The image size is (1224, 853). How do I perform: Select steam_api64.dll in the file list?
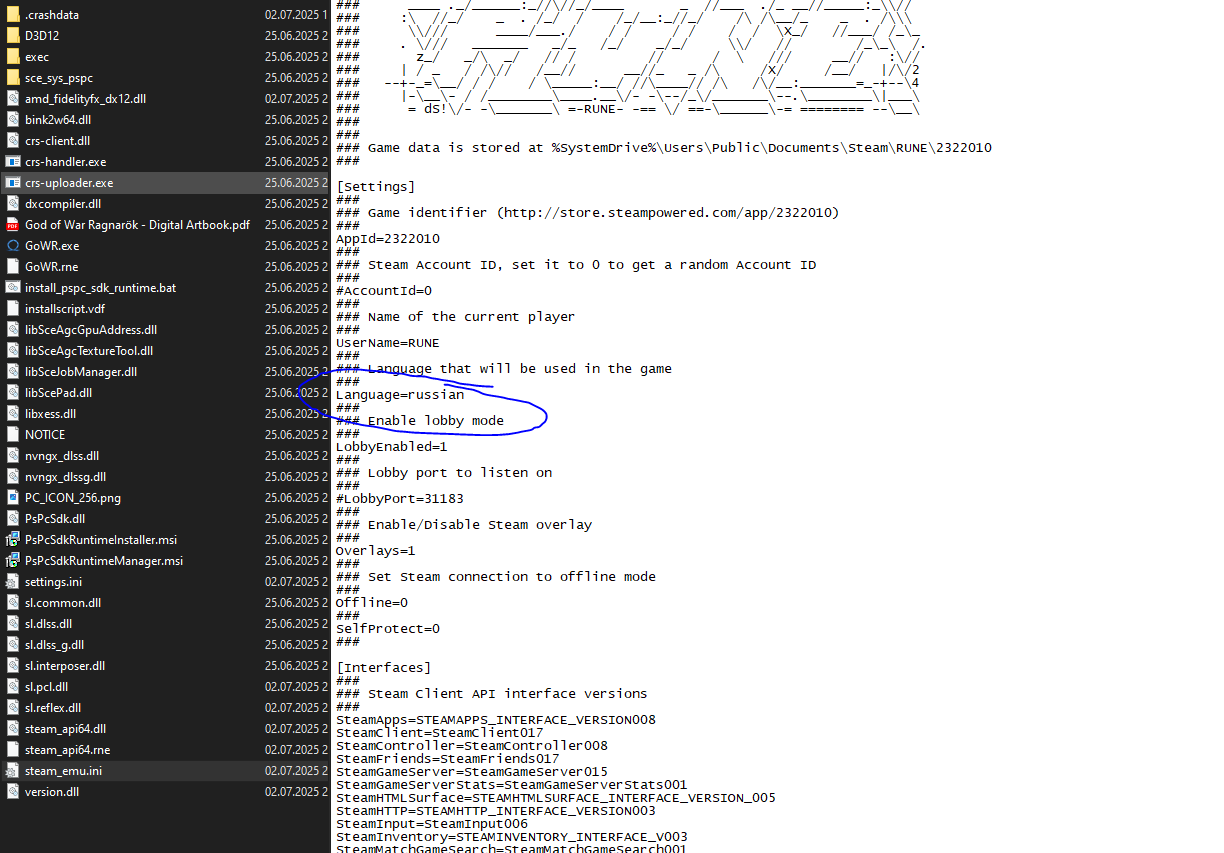65,729
